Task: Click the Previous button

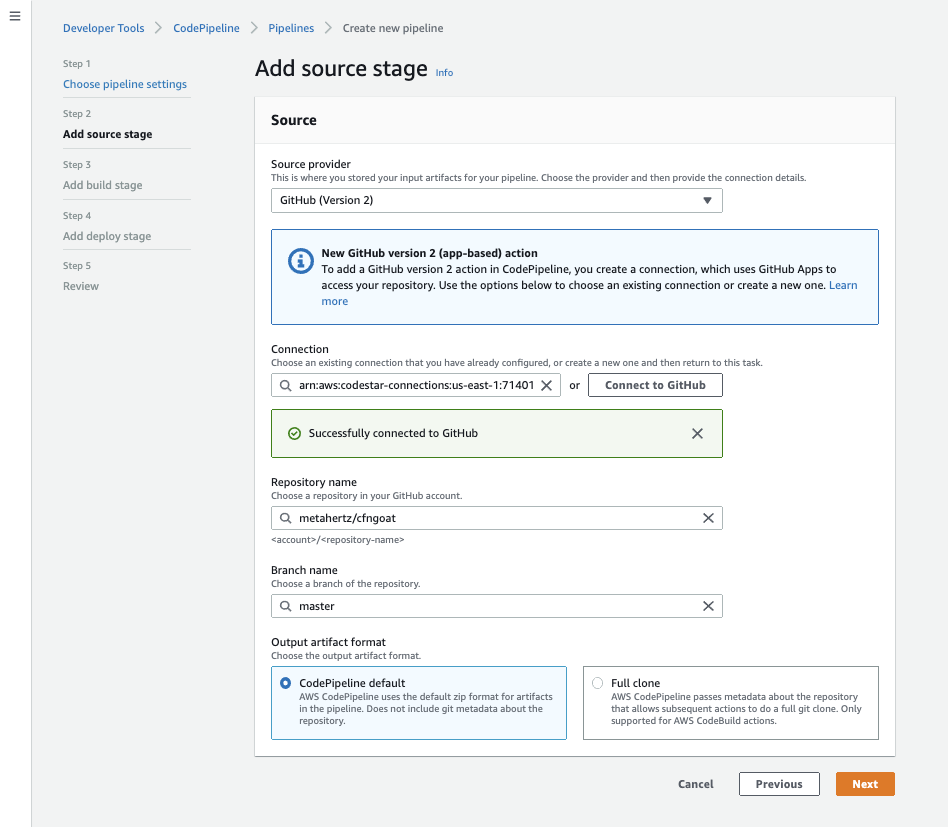Action: point(779,784)
